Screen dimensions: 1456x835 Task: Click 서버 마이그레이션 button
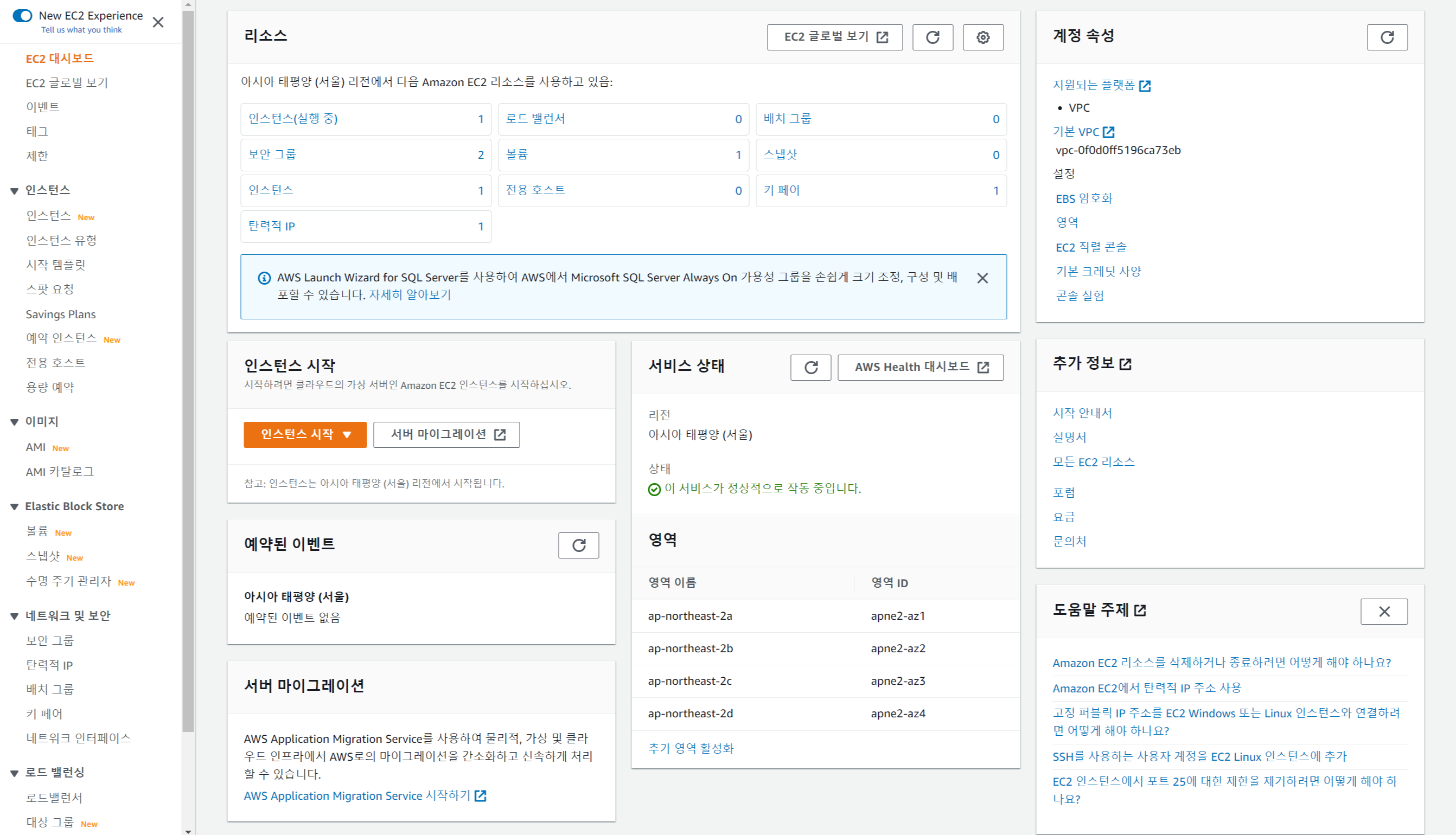click(446, 435)
